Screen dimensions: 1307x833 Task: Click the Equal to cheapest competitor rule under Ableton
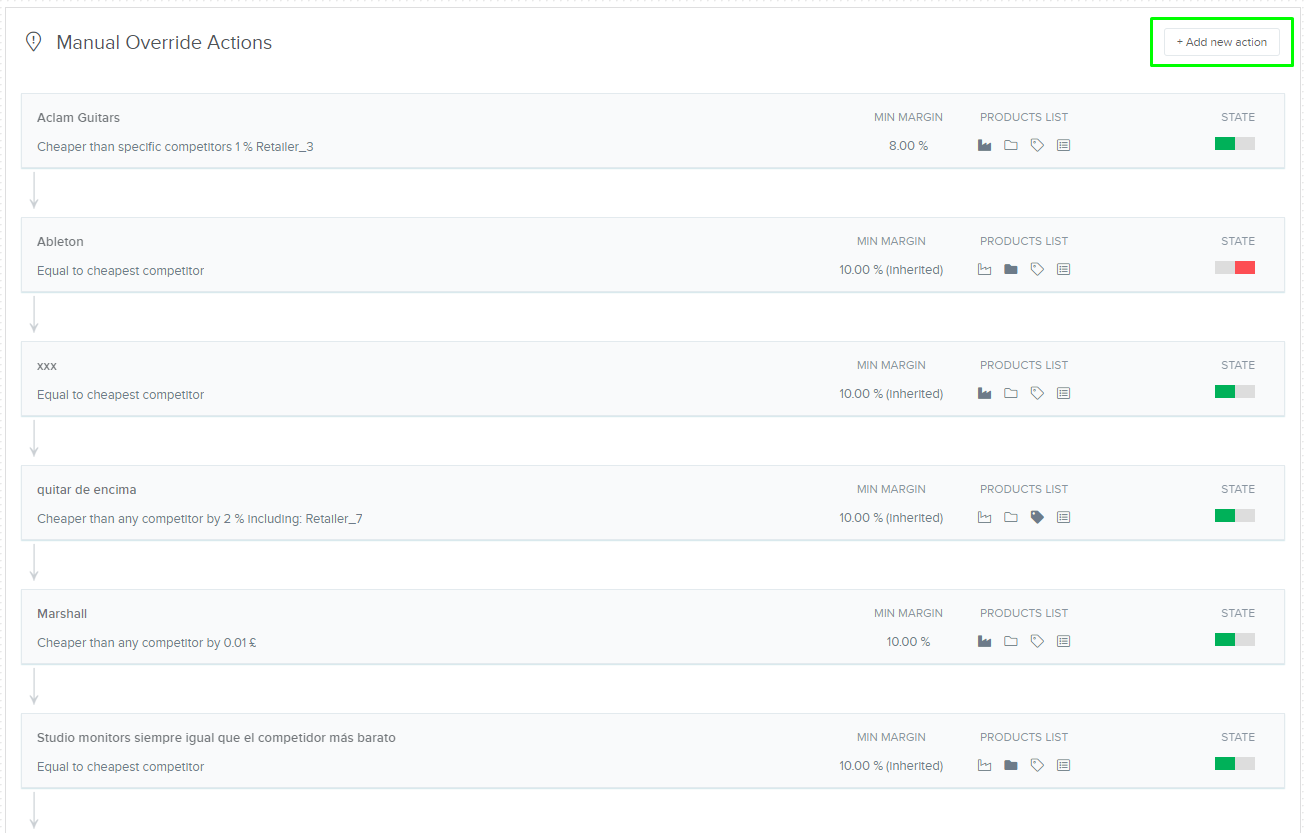120,271
